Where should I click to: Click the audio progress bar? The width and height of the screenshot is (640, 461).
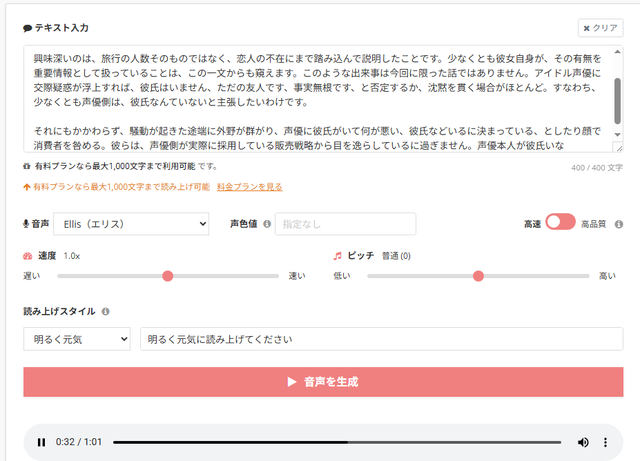337,442
